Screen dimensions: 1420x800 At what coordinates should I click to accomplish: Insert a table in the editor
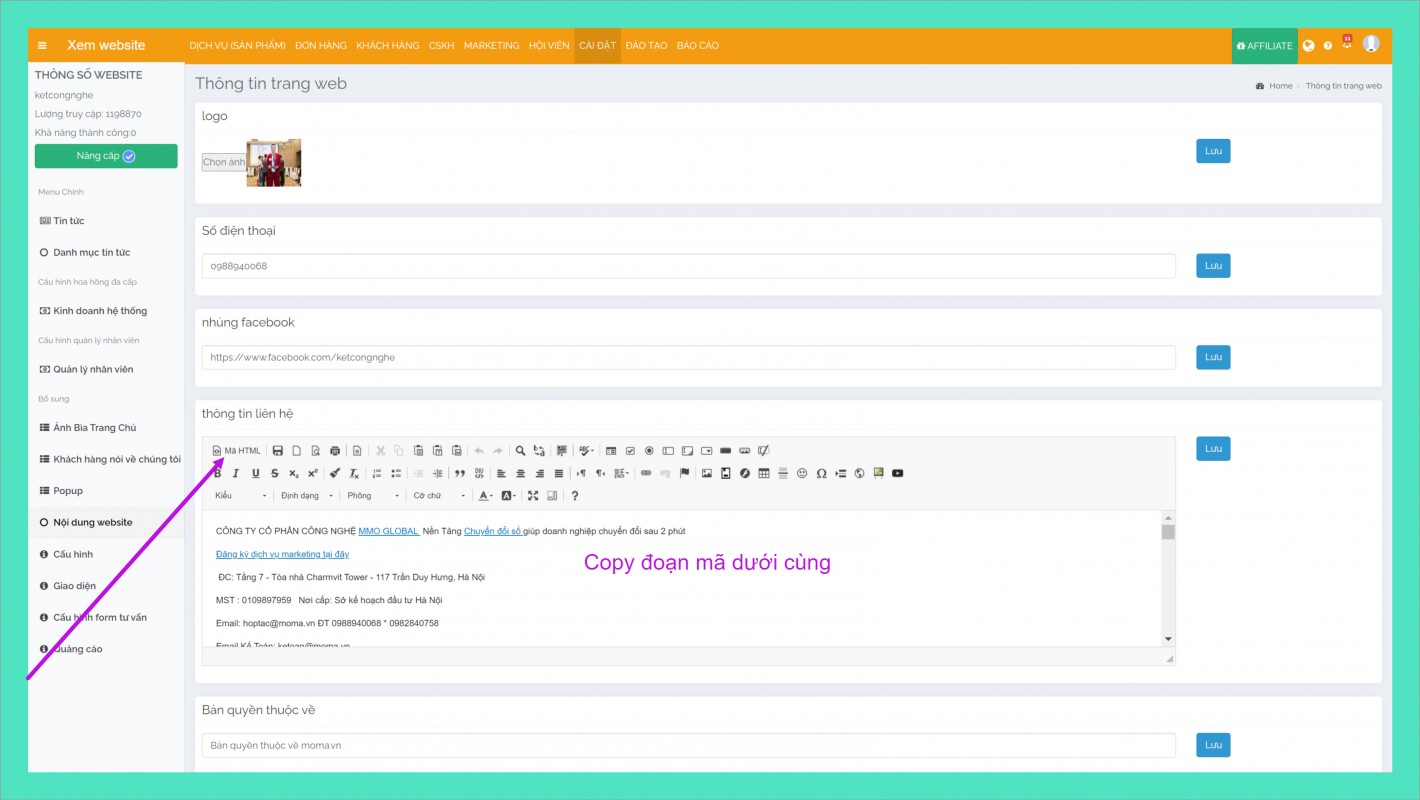coord(764,474)
